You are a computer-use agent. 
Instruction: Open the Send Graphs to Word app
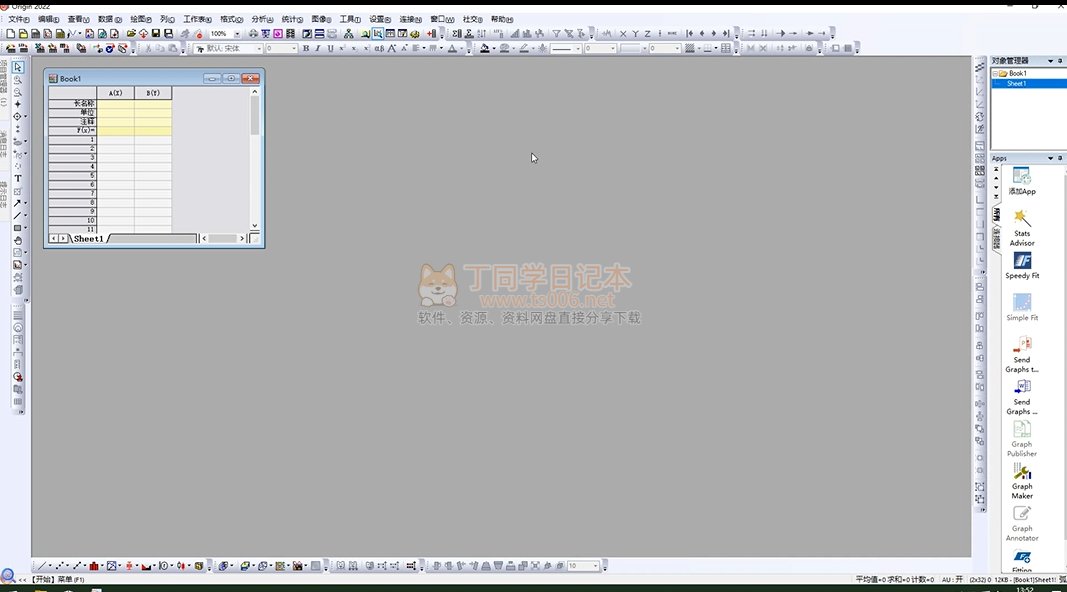[x=1021, y=397]
